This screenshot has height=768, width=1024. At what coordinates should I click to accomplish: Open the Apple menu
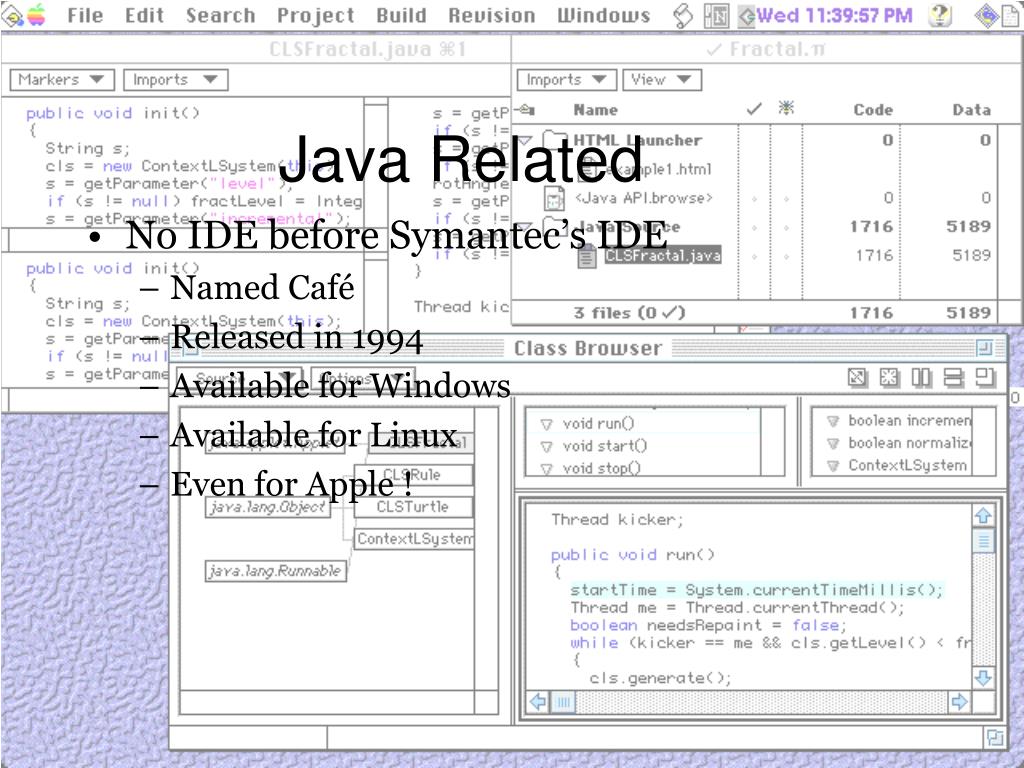coord(36,14)
